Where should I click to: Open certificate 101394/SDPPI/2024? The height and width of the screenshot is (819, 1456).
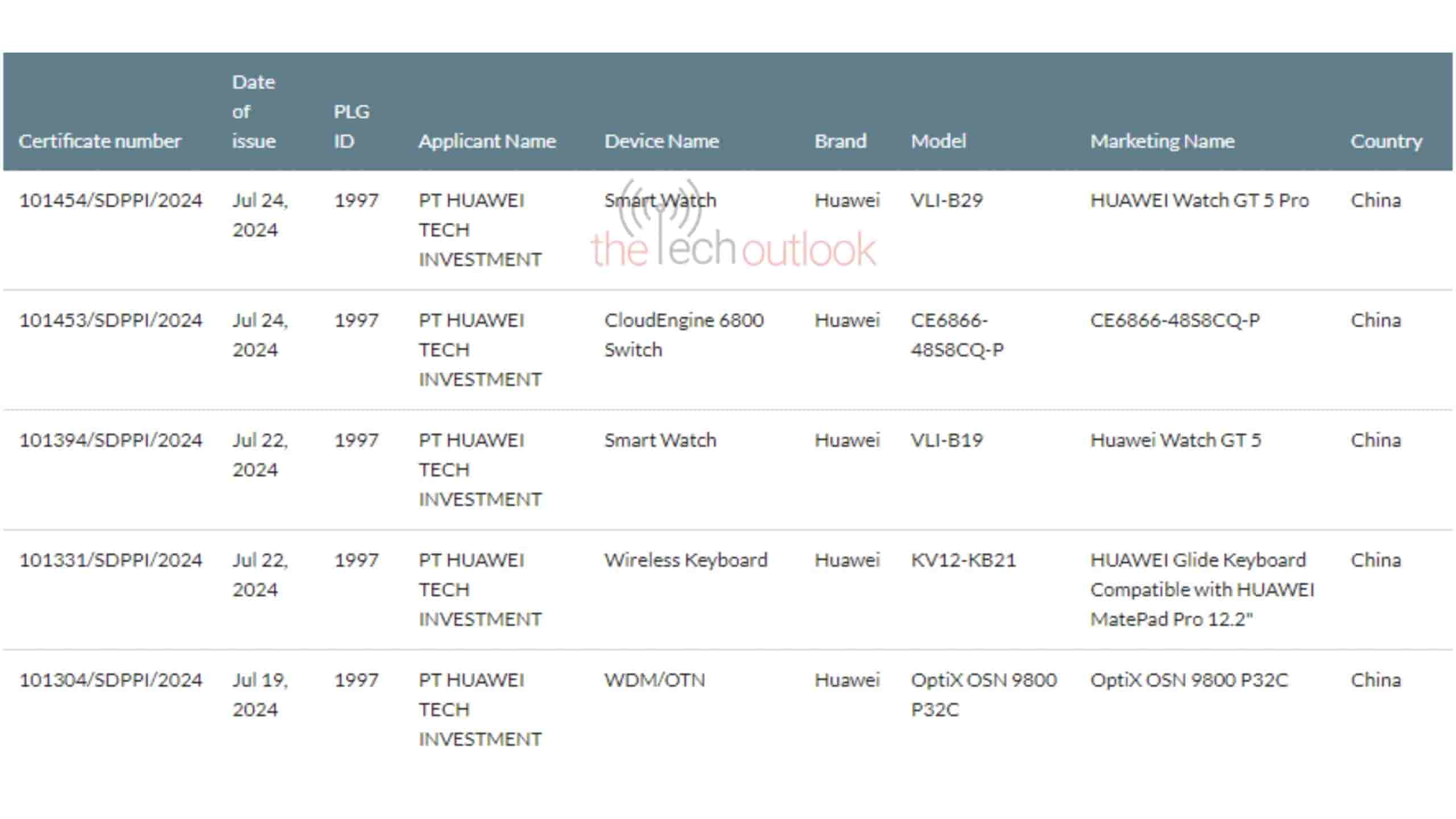point(111,440)
